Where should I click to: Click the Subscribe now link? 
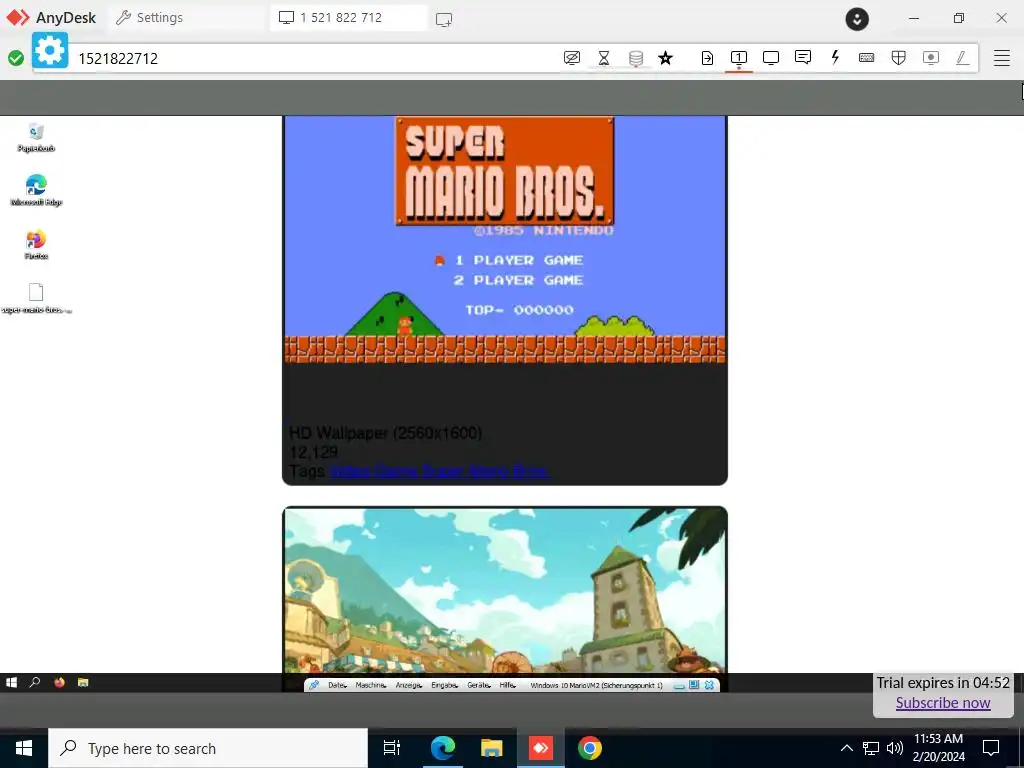943,703
